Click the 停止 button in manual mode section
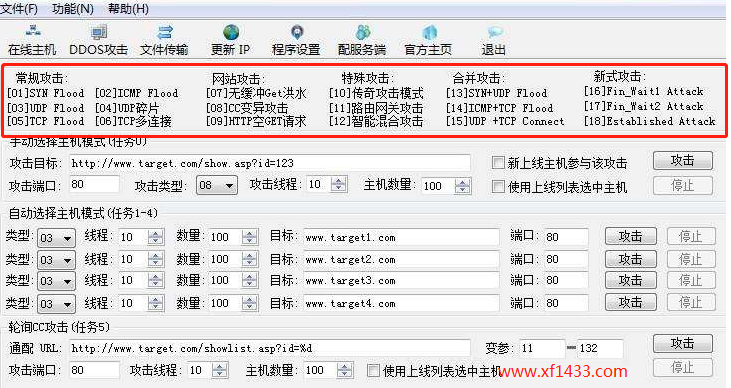This screenshot has height=388, width=731. 683,186
